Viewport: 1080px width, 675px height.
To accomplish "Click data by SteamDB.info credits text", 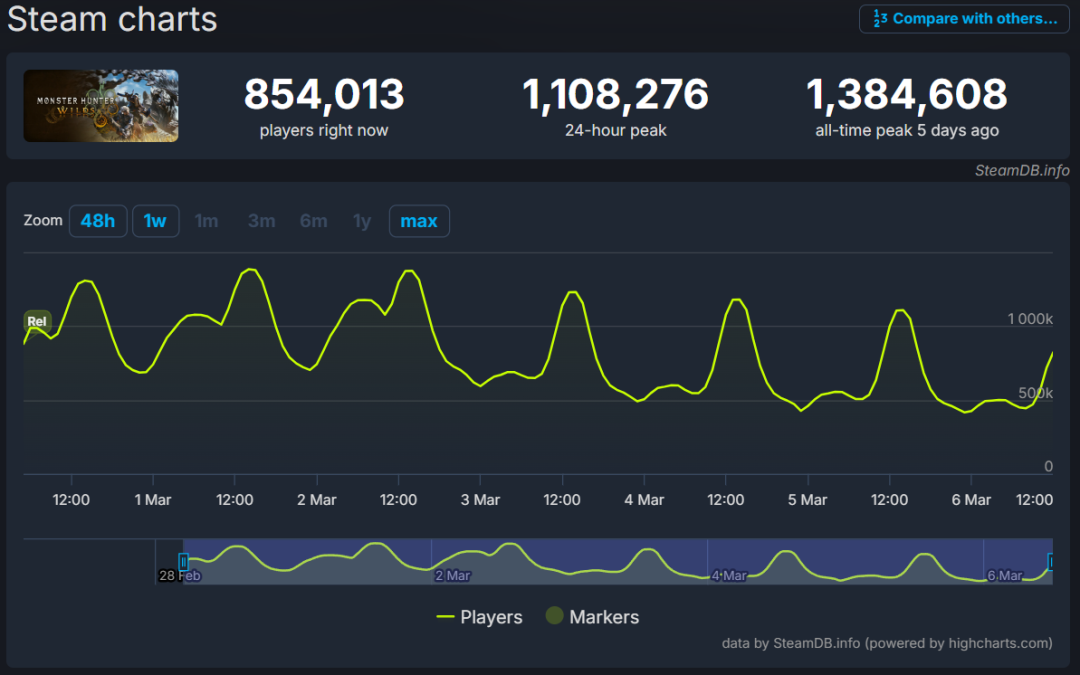I will tap(887, 643).
